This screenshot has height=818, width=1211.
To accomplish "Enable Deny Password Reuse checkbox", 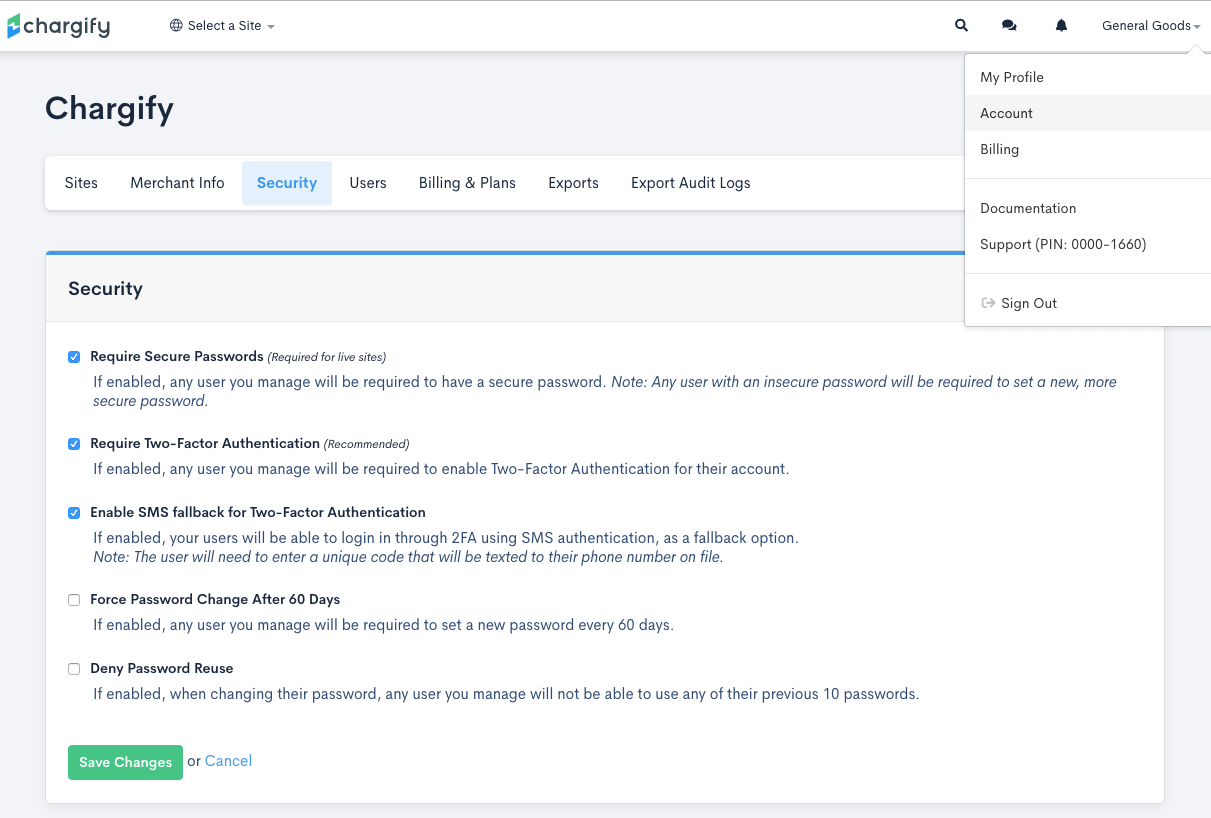I will 74,669.
